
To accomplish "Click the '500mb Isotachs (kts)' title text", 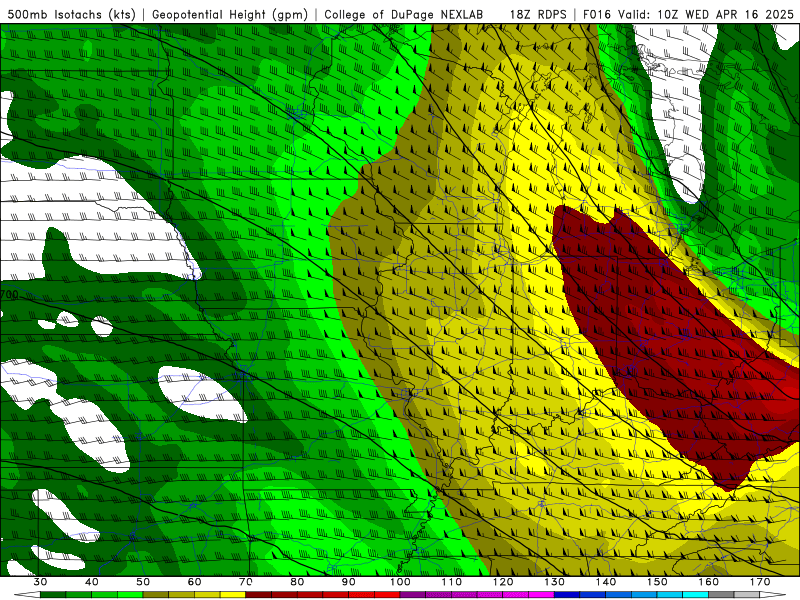I will coord(71,14).
